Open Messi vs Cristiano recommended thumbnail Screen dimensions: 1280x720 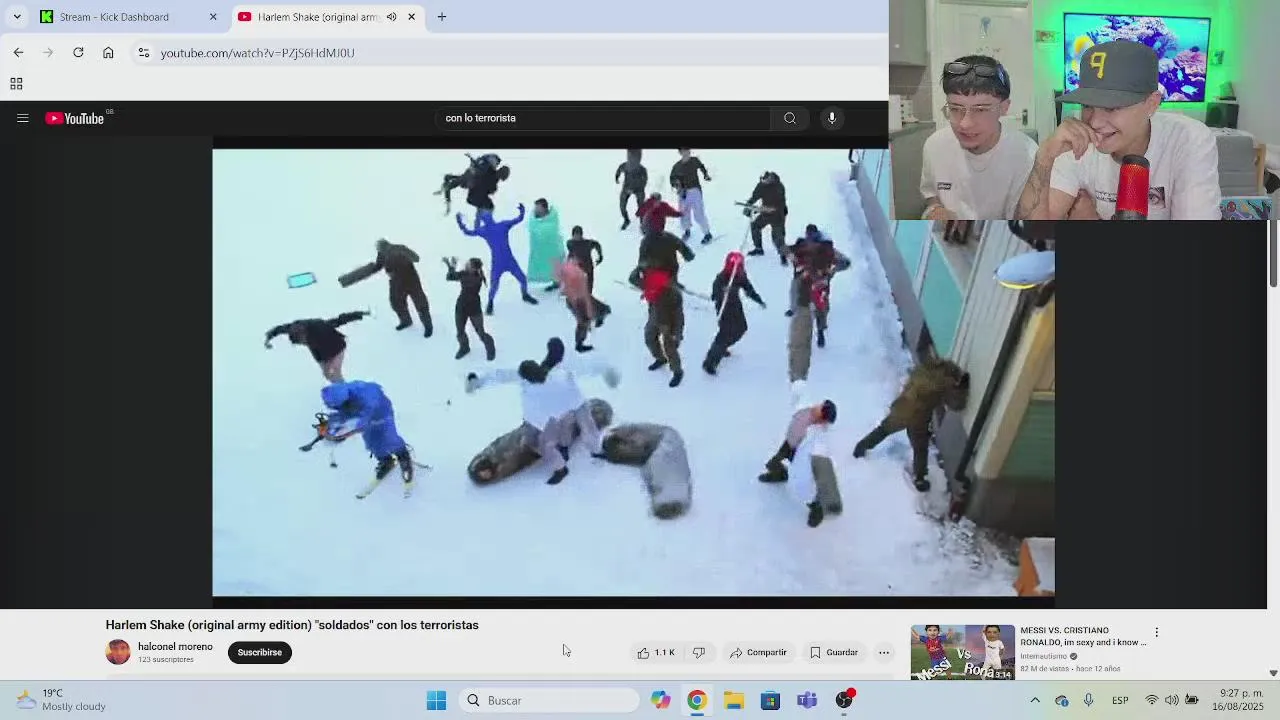coord(962,652)
